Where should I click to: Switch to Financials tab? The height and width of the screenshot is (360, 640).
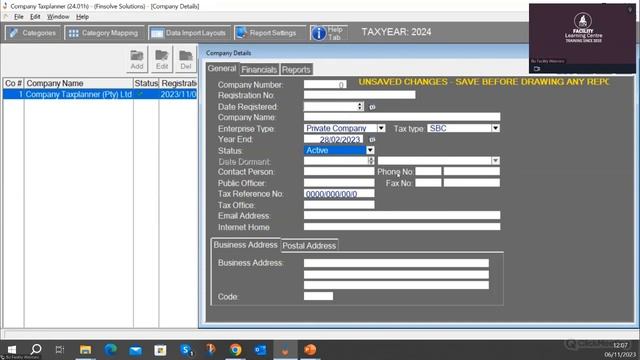(259, 69)
